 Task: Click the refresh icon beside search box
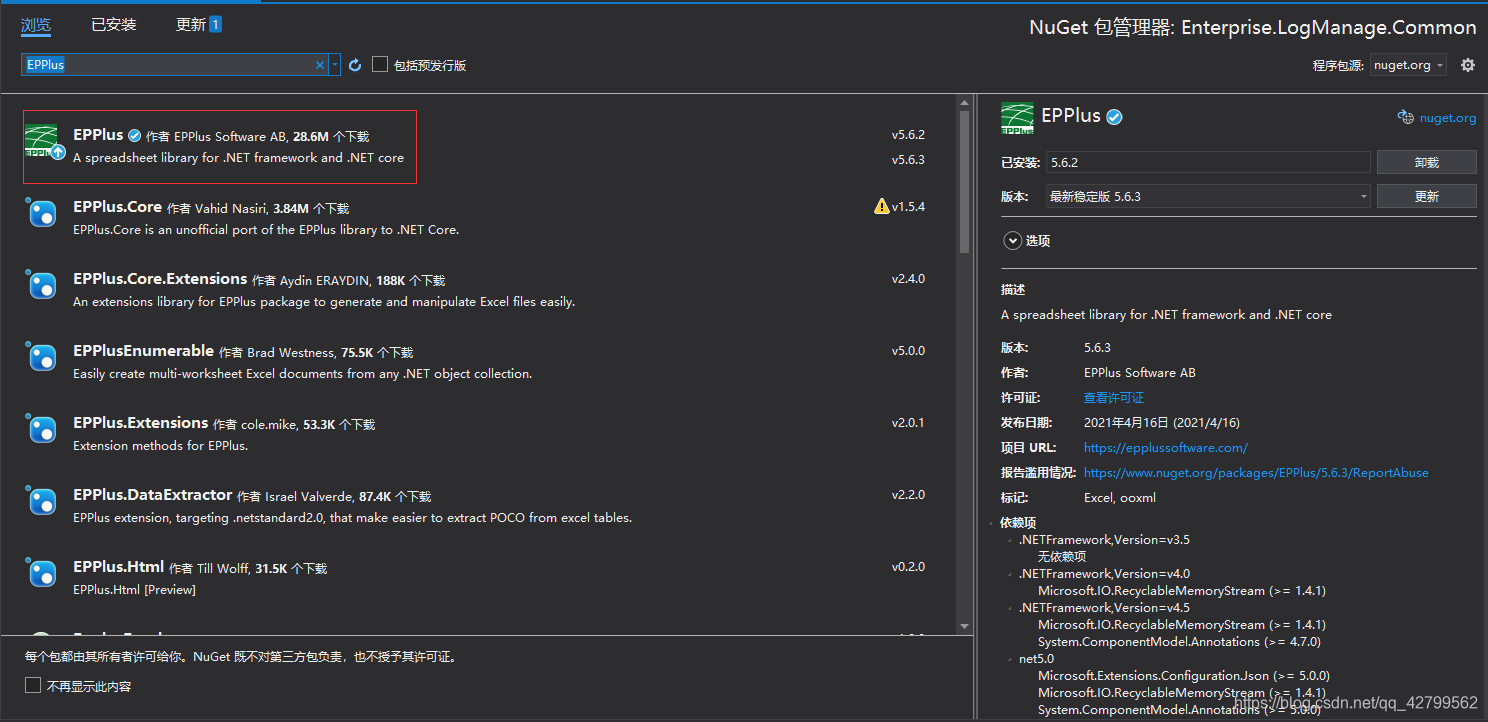(x=354, y=65)
